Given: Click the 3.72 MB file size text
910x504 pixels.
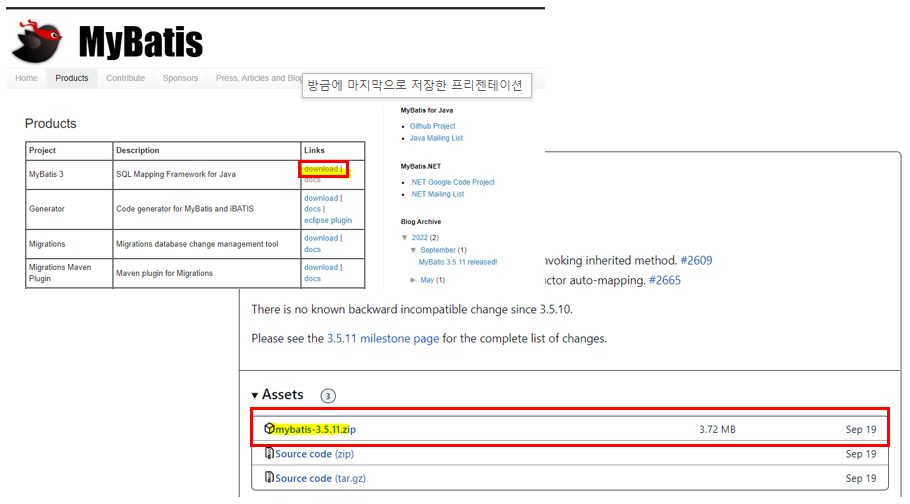Looking at the screenshot, I should pos(717,429).
